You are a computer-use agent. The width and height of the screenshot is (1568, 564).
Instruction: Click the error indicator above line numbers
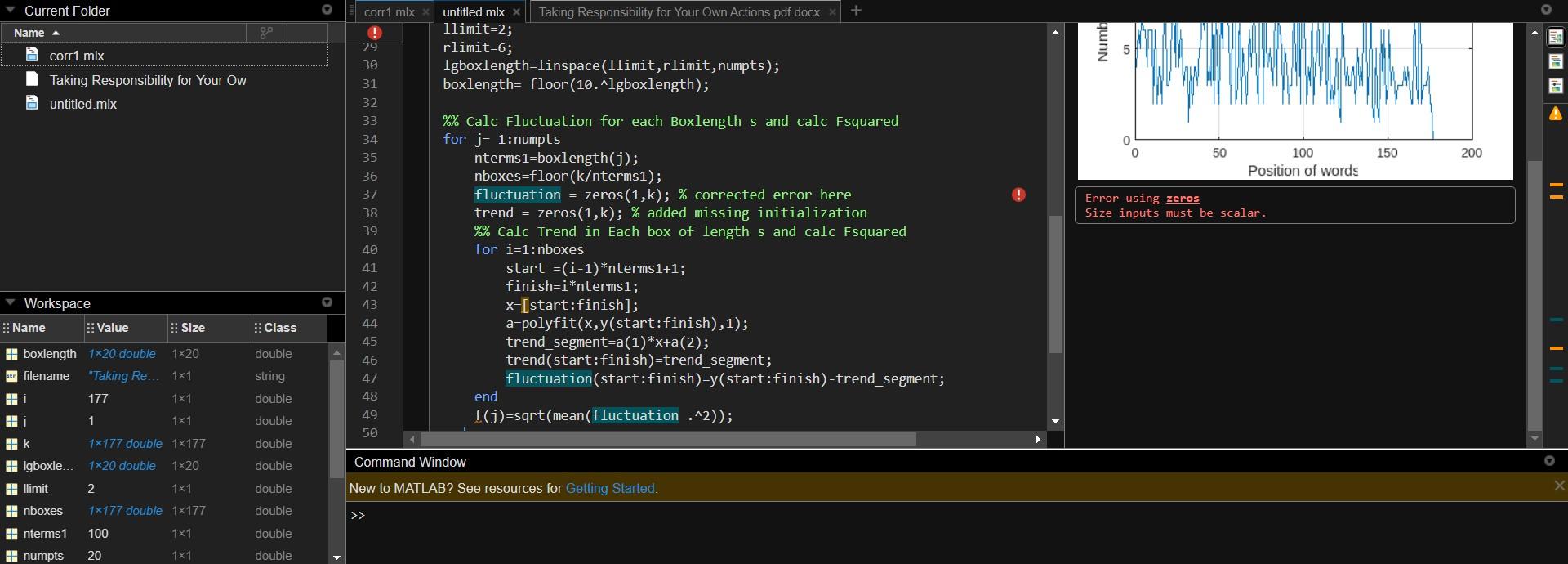tap(375, 33)
